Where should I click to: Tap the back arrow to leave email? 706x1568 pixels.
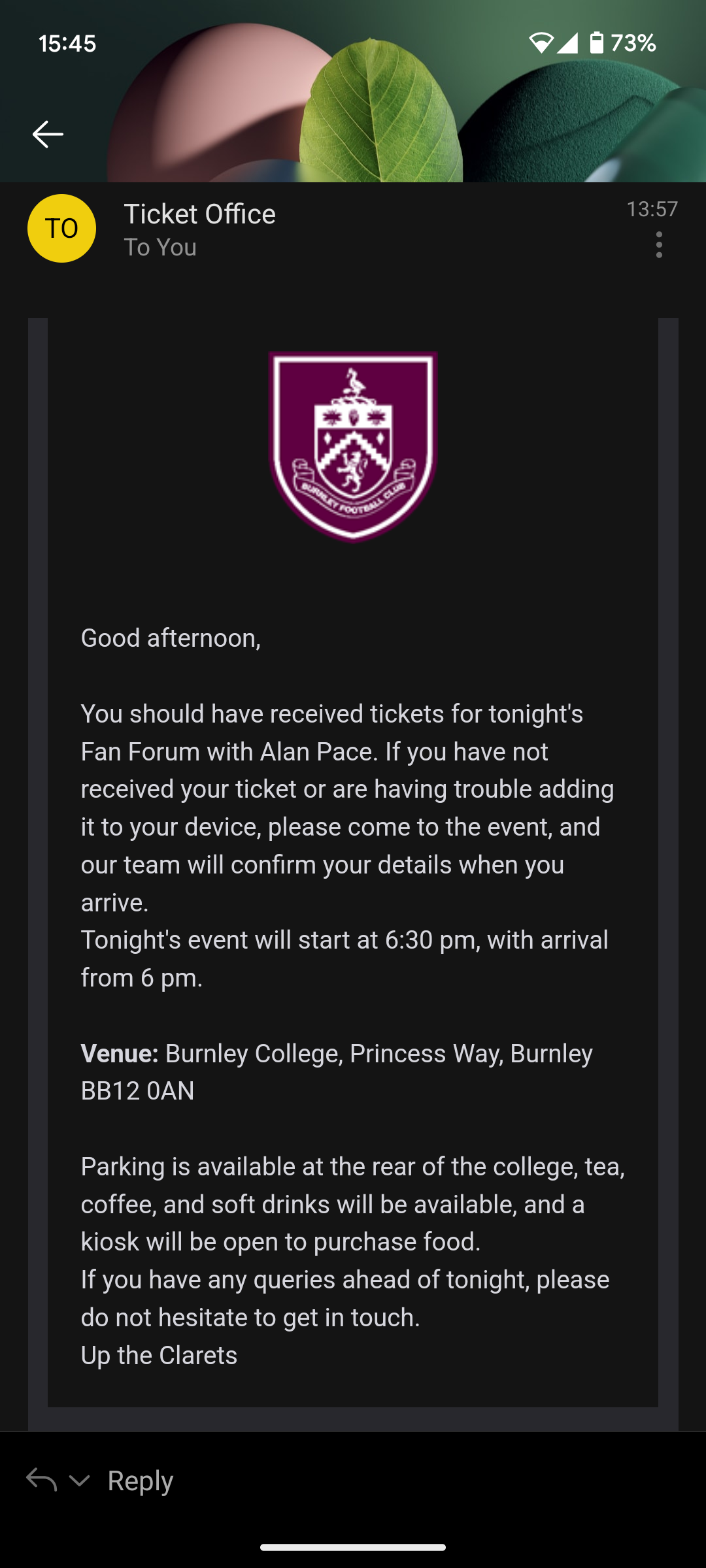48,134
